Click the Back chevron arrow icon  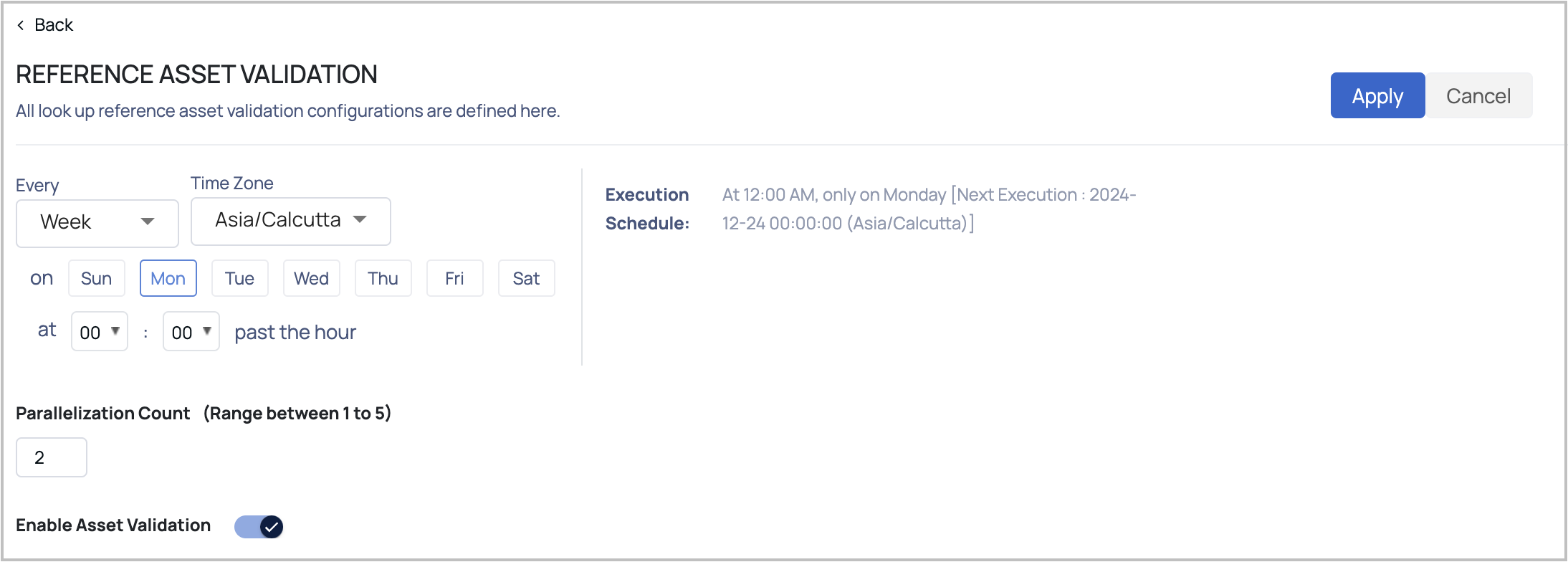(x=21, y=25)
